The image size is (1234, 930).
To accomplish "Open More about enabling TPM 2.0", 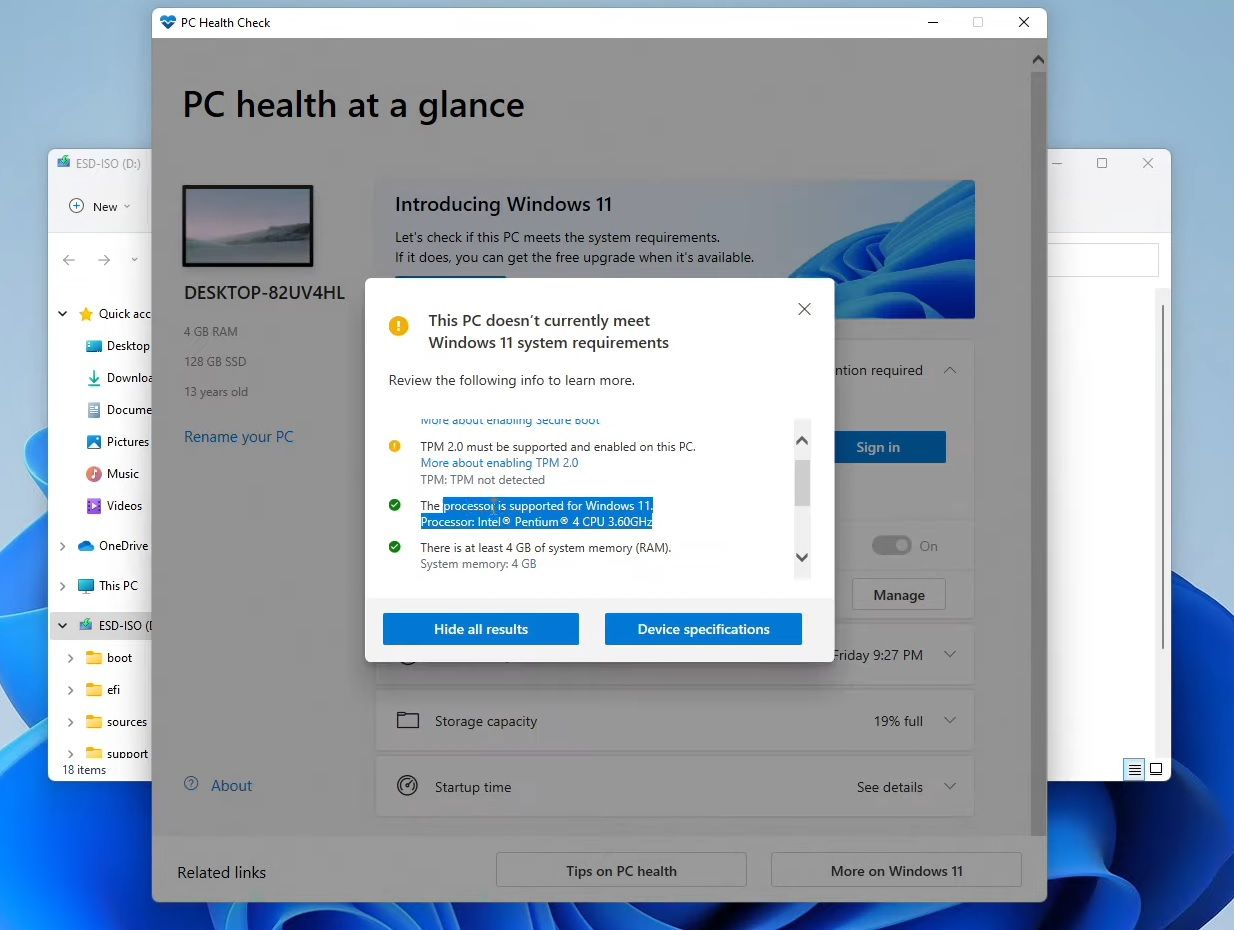I will [x=499, y=462].
